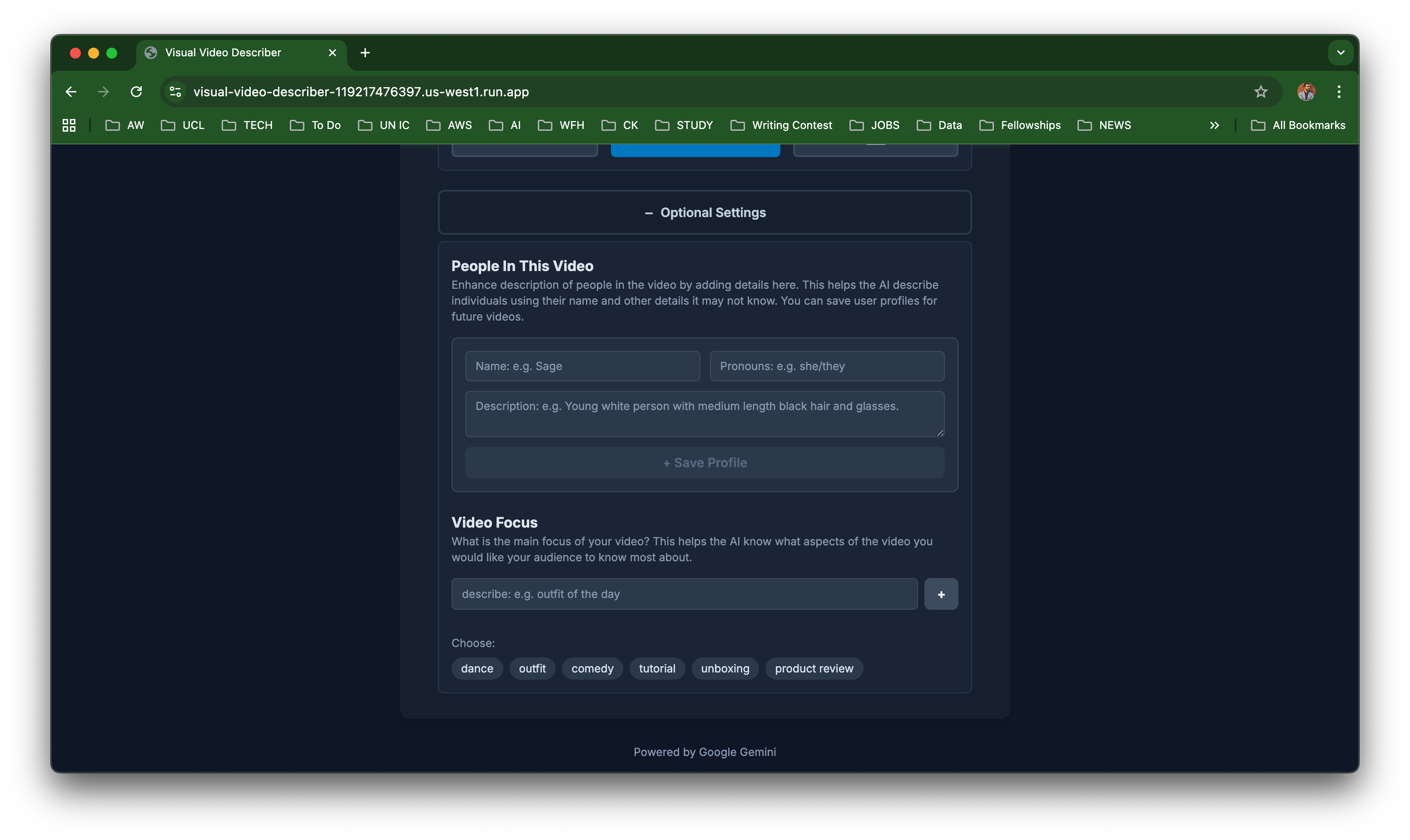Open a new tab with plus icon
This screenshot has width=1410, height=840.
pyautogui.click(x=365, y=53)
